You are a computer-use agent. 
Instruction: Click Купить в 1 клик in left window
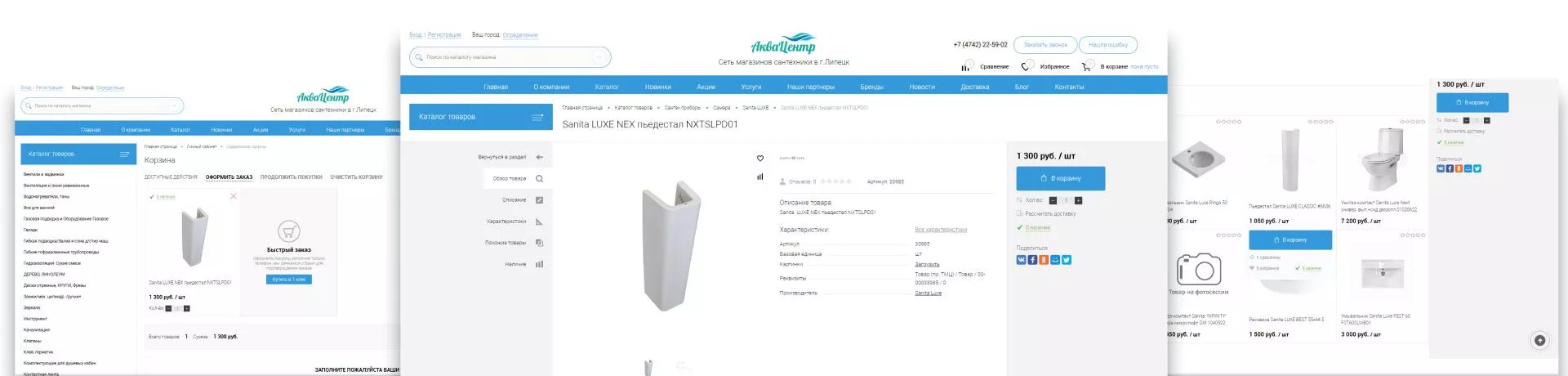point(288,280)
